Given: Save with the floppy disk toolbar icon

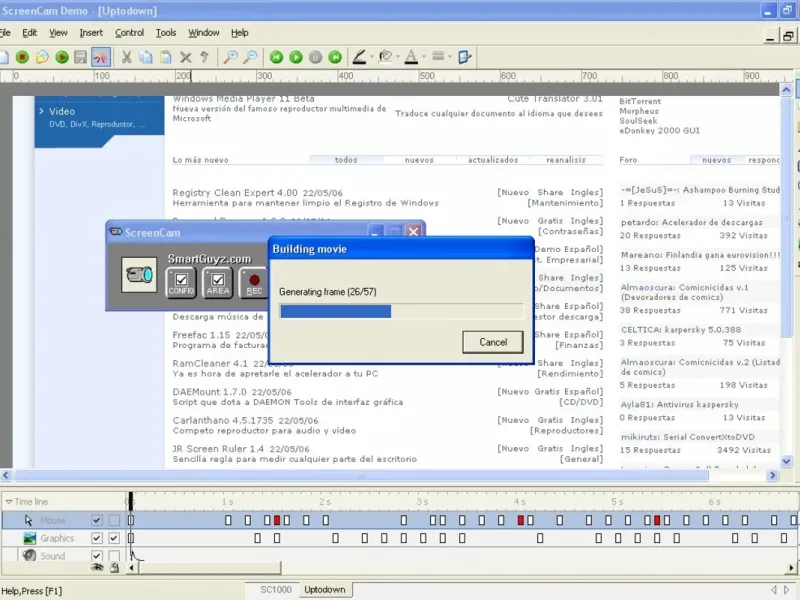Looking at the screenshot, I should 81,57.
